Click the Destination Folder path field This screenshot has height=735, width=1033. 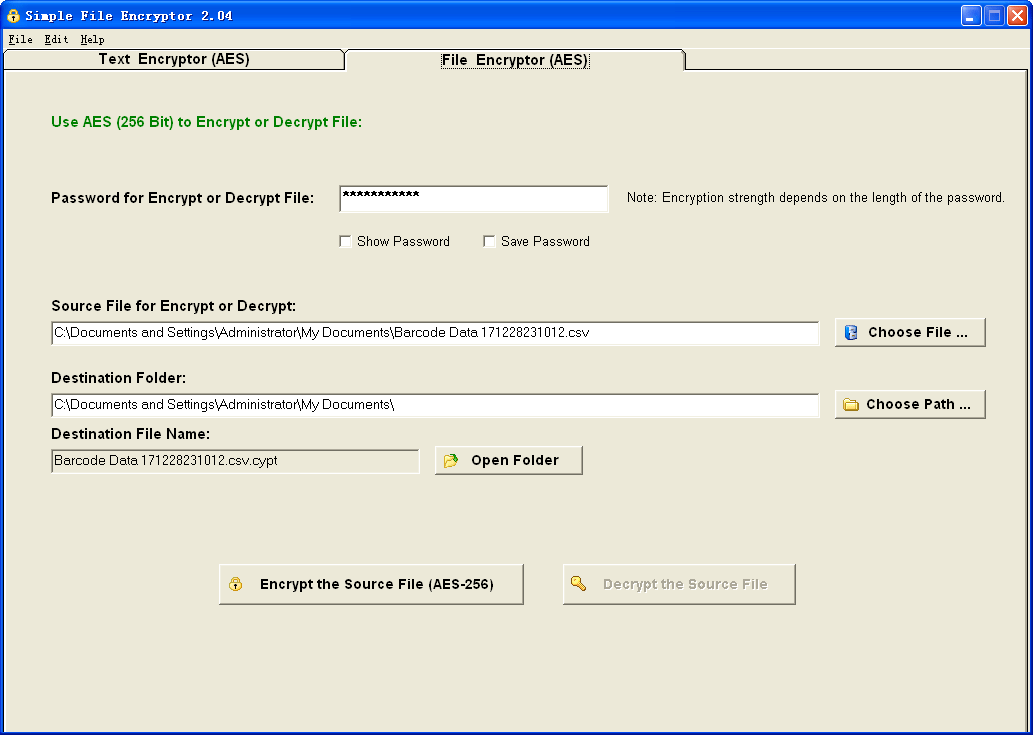[x=435, y=405]
